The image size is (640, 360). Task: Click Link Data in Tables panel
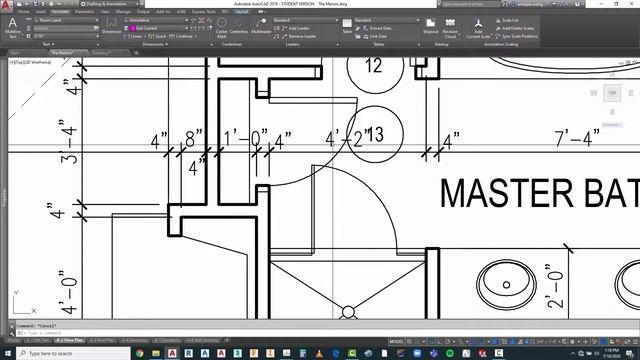(375, 36)
